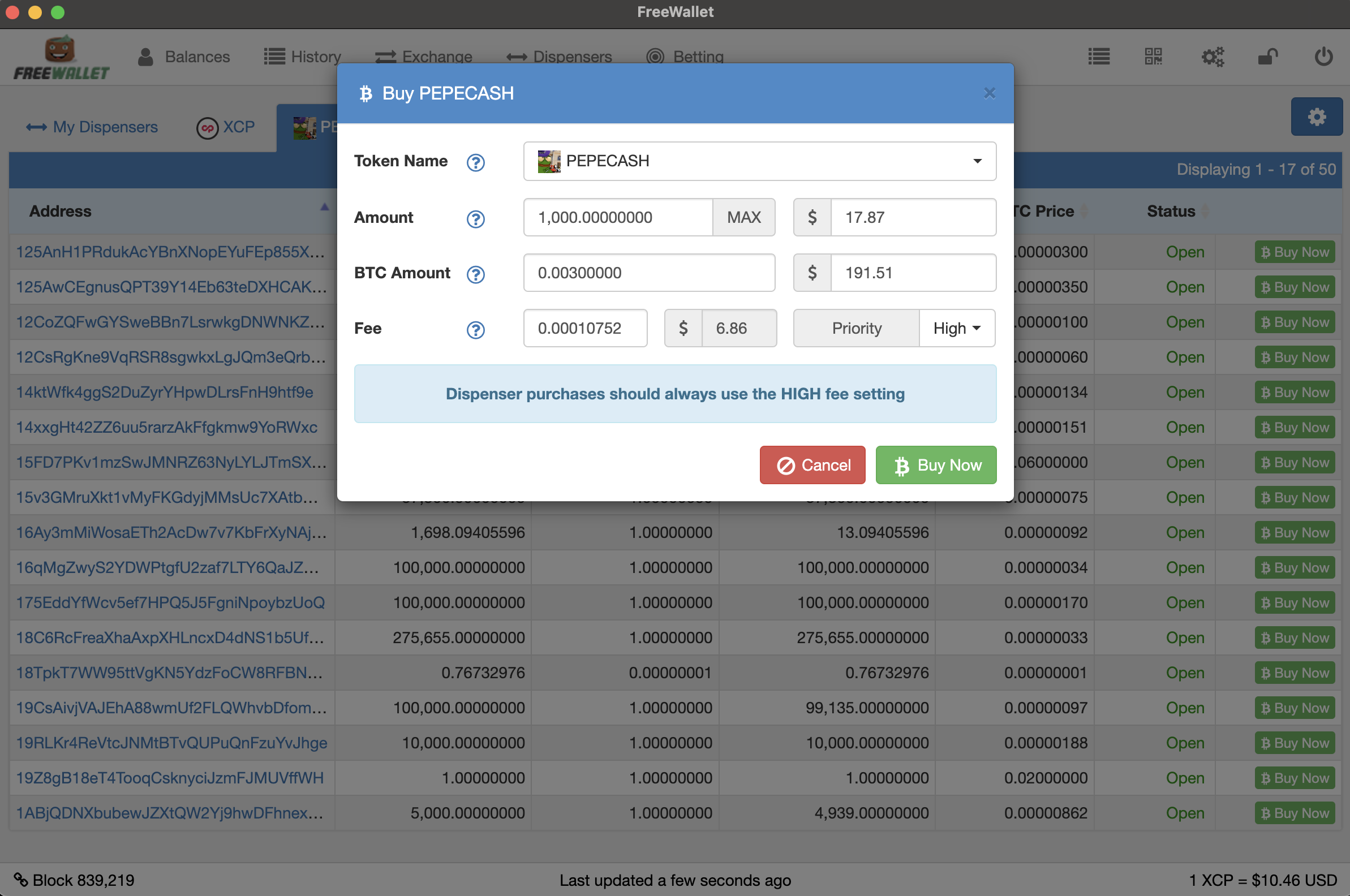Confirm purchase with dialog Buy Now button

(x=936, y=465)
